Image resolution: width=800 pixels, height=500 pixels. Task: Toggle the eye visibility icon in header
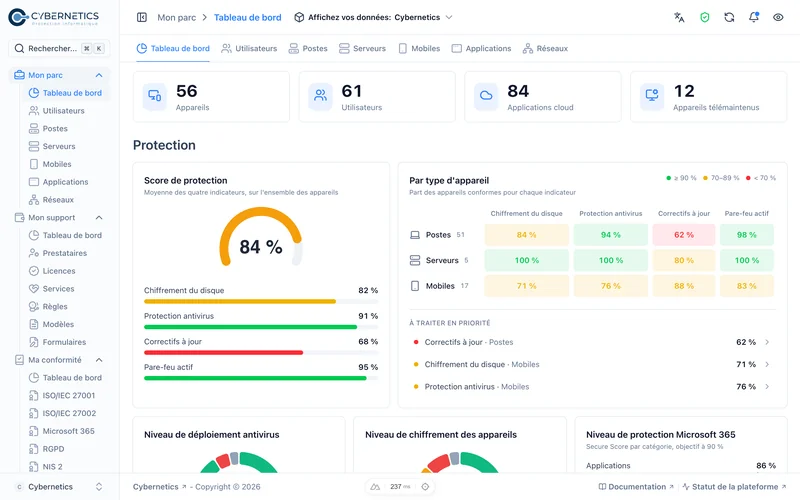tap(778, 17)
